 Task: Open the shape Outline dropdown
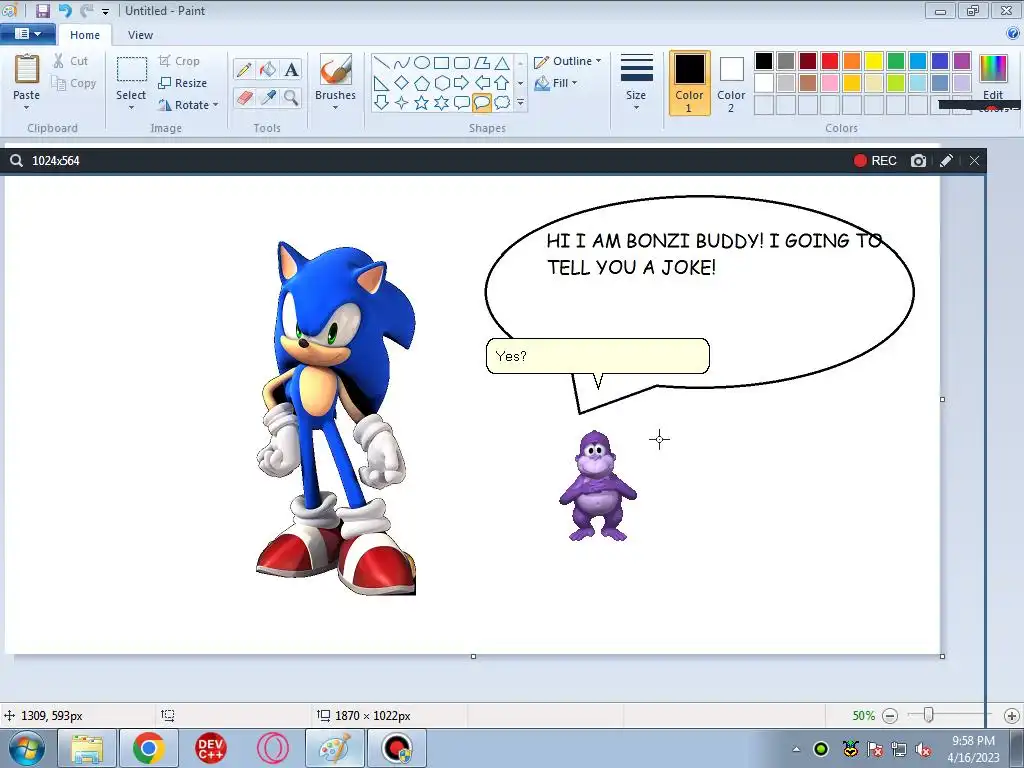coord(568,61)
